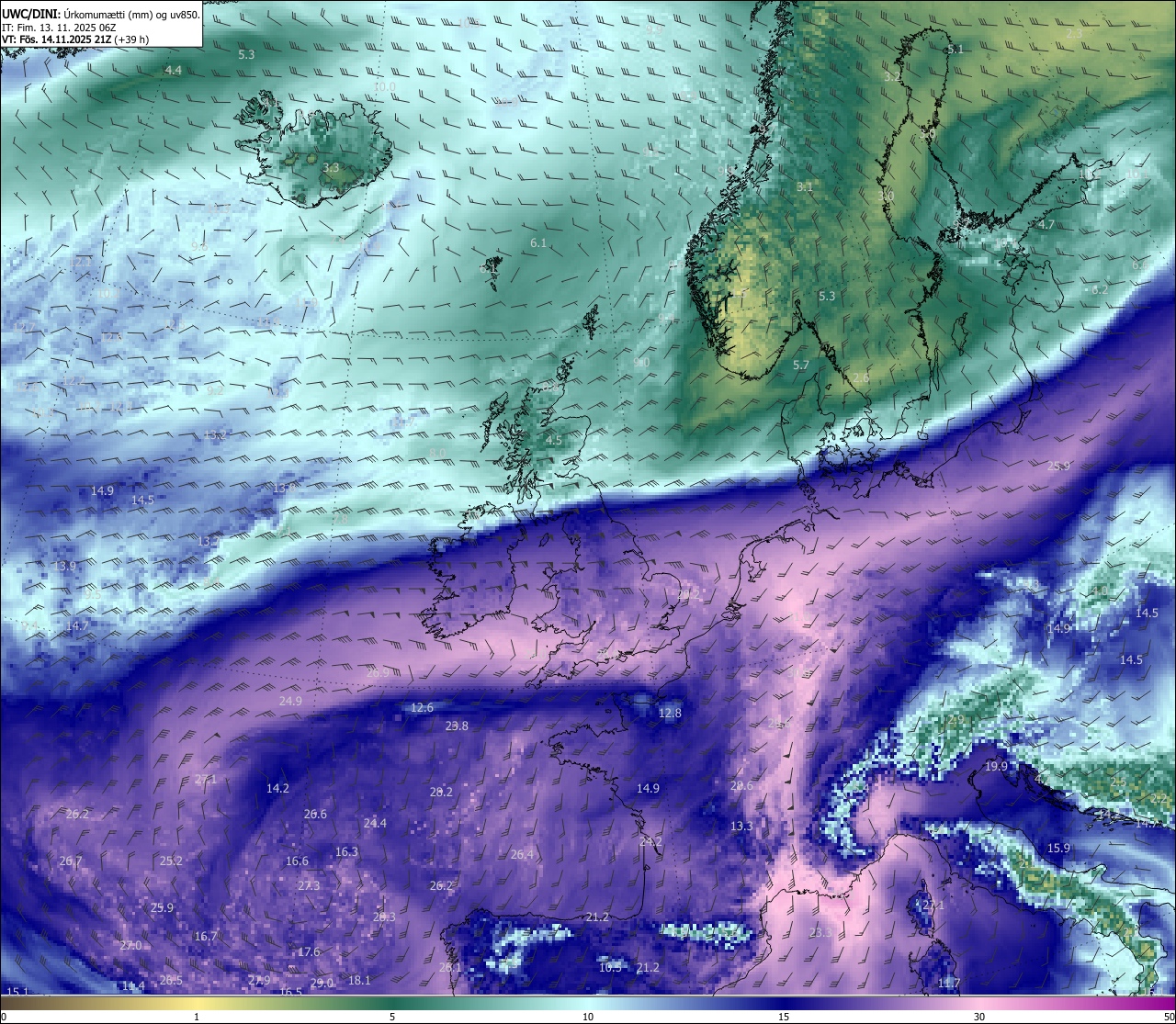Click the 6.1 value over the Norwegian Sea

(538, 243)
